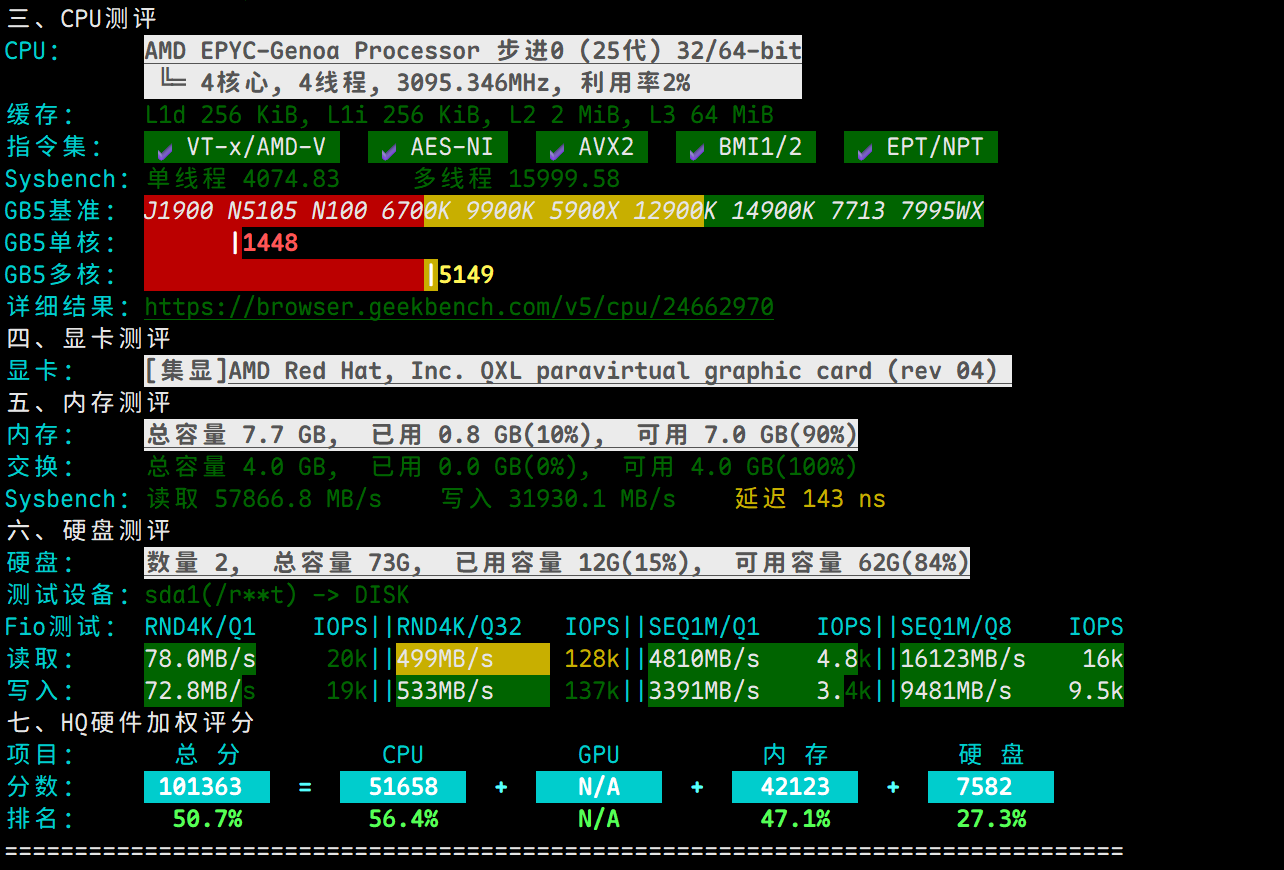Click the RND4K/Q32 Fio column header
1284x870 pixels.
point(459,627)
